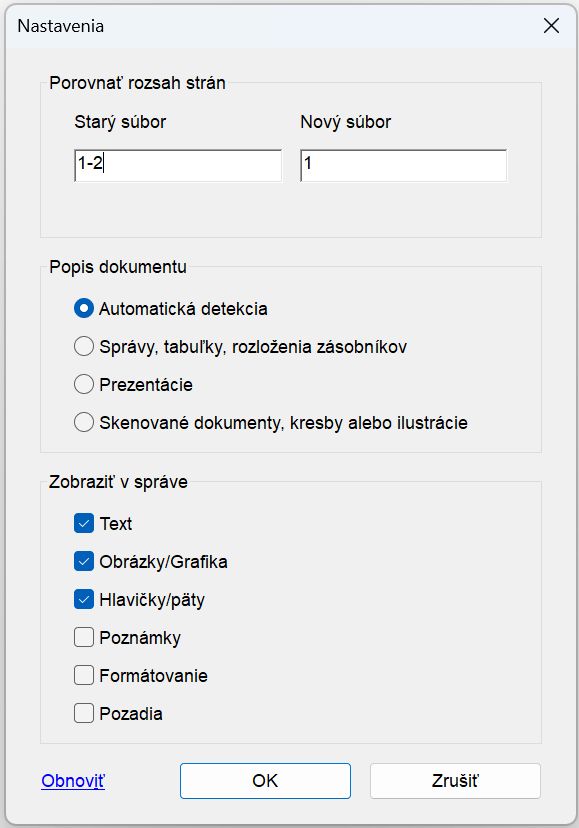Select the Nový súbor input containing 1
579x828 pixels.
click(x=403, y=164)
